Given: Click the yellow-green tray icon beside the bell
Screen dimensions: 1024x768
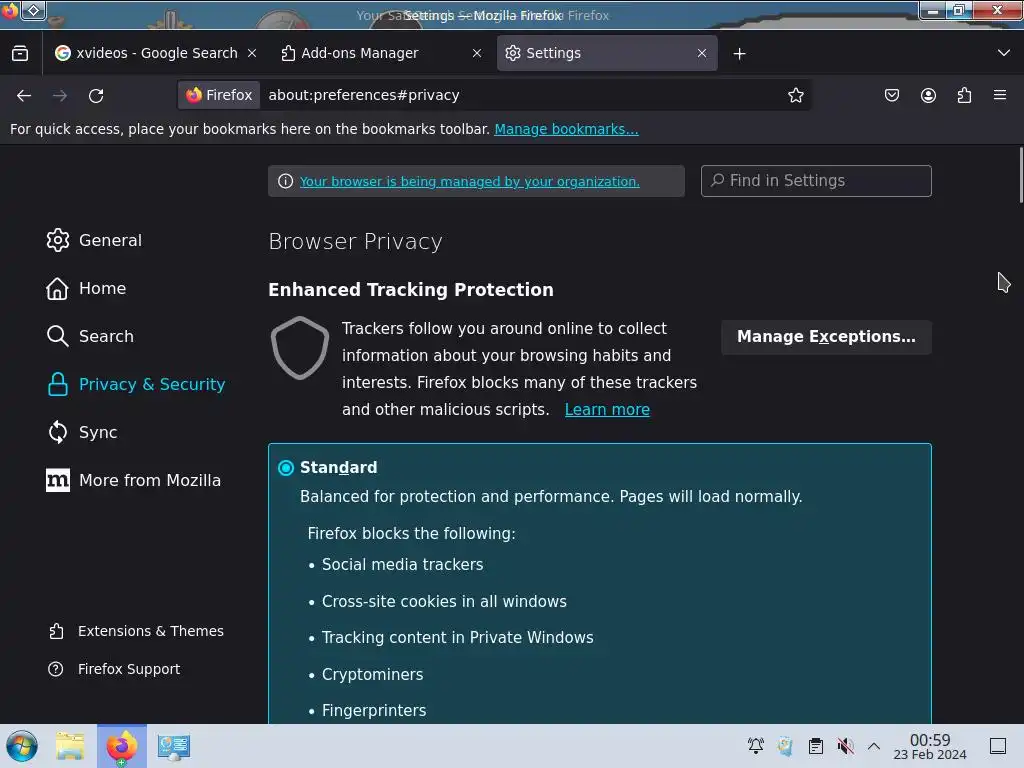Looking at the screenshot, I should 785,746.
